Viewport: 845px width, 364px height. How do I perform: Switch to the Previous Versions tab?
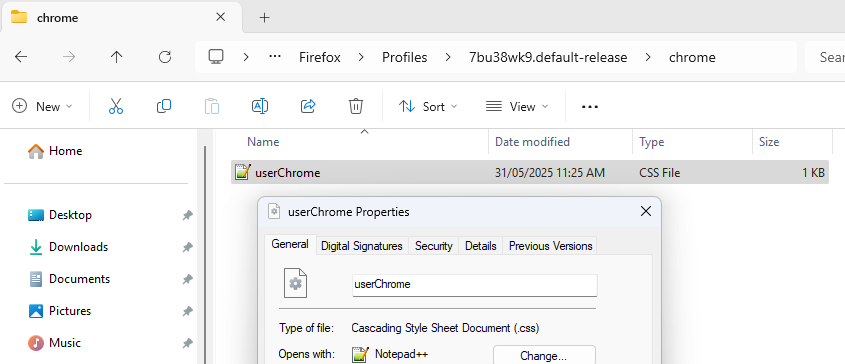point(550,246)
